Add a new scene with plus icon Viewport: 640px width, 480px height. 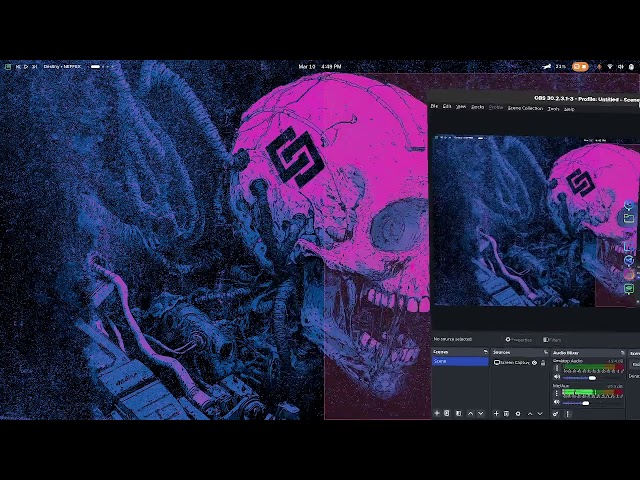click(x=437, y=413)
